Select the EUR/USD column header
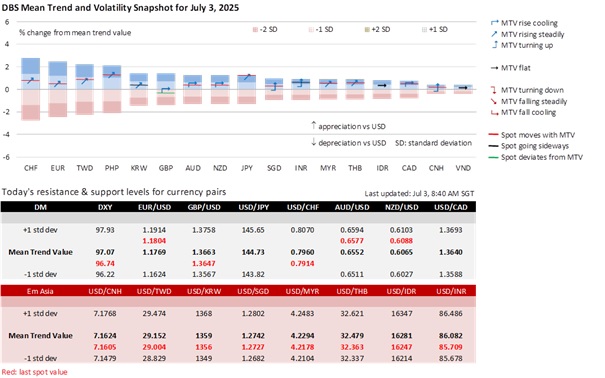Image resolution: width=605 pixels, height=378 pixels. pos(154,207)
